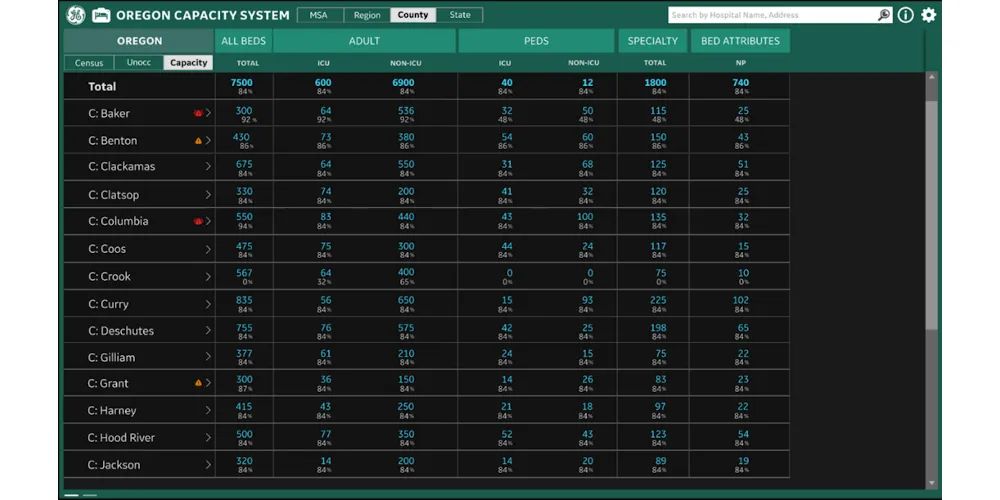Click the red alert icon on Baker row

pyautogui.click(x=198, y=113)
